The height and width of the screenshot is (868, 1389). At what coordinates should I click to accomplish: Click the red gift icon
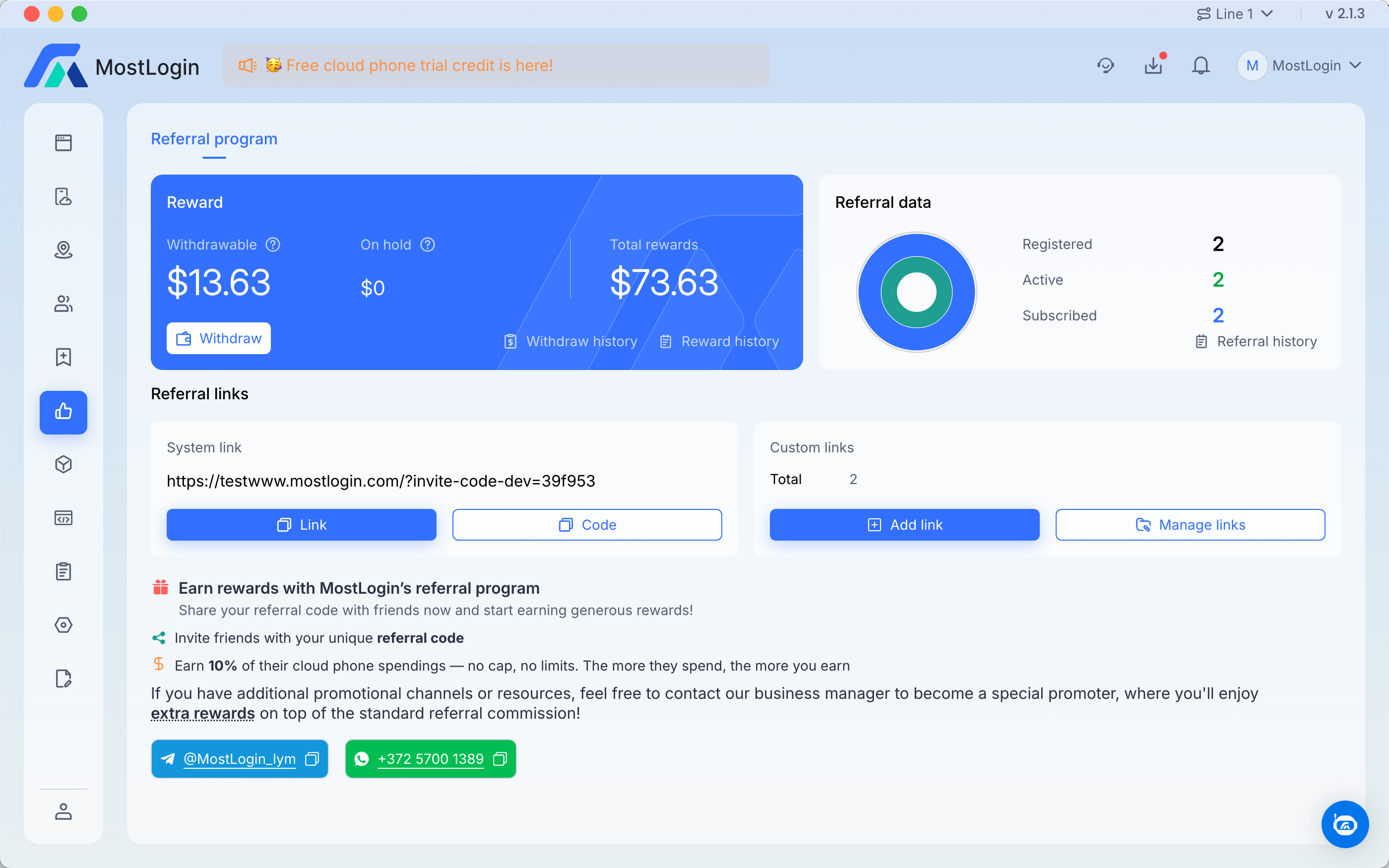[x=161, y=587]
